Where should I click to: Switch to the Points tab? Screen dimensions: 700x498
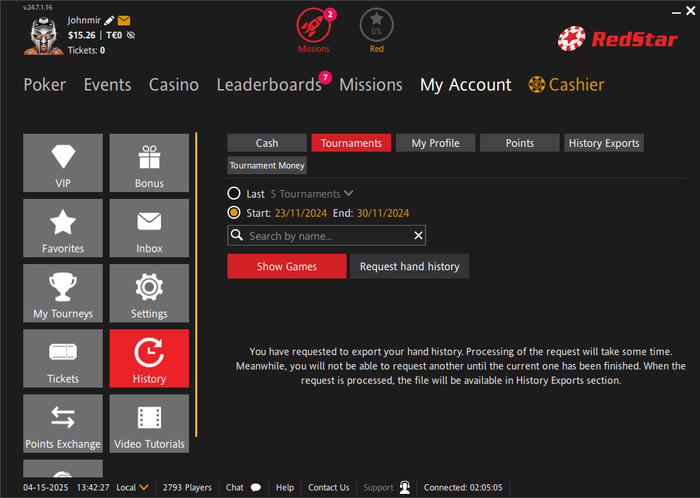pyautogui.click(x=520, y=143)
